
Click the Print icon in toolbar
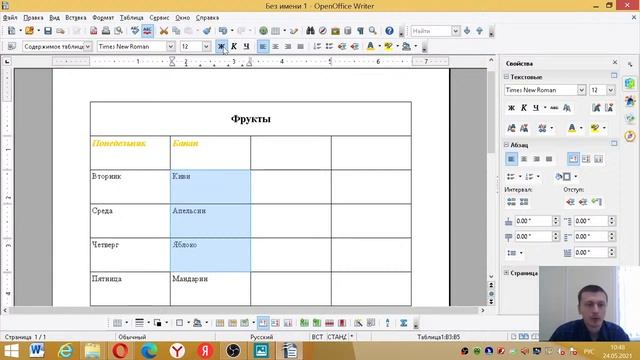106,31
